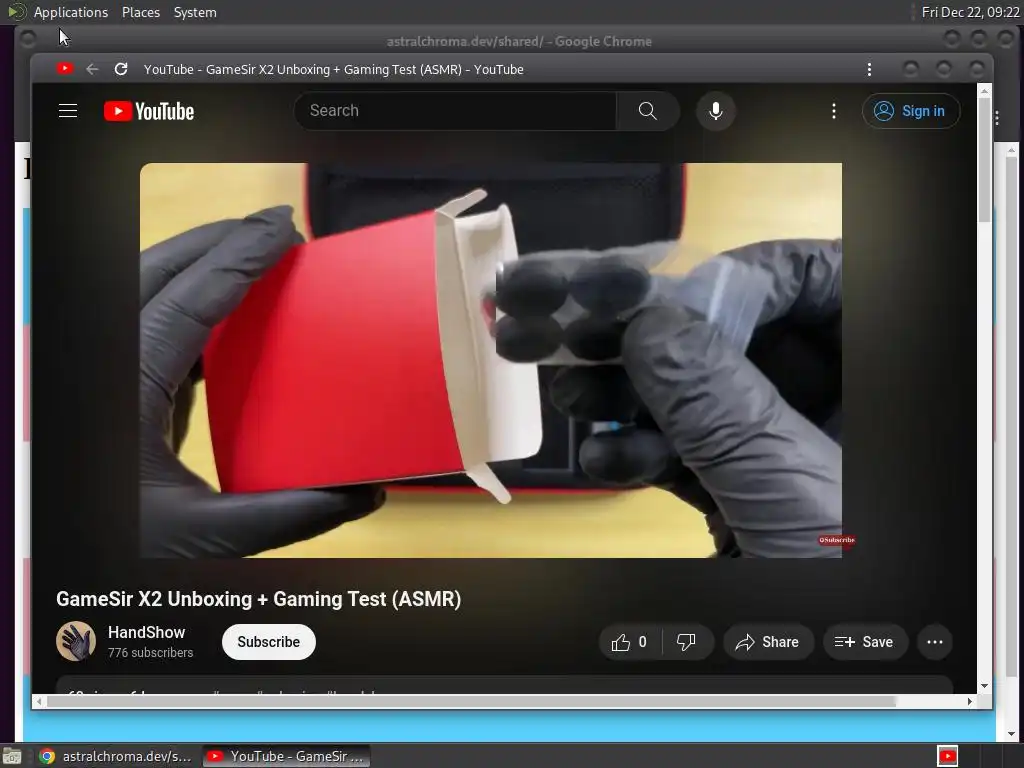The image size is (1024, 768).
Task: Open the HandShow channel avatar
Action: tap(76, 641)
